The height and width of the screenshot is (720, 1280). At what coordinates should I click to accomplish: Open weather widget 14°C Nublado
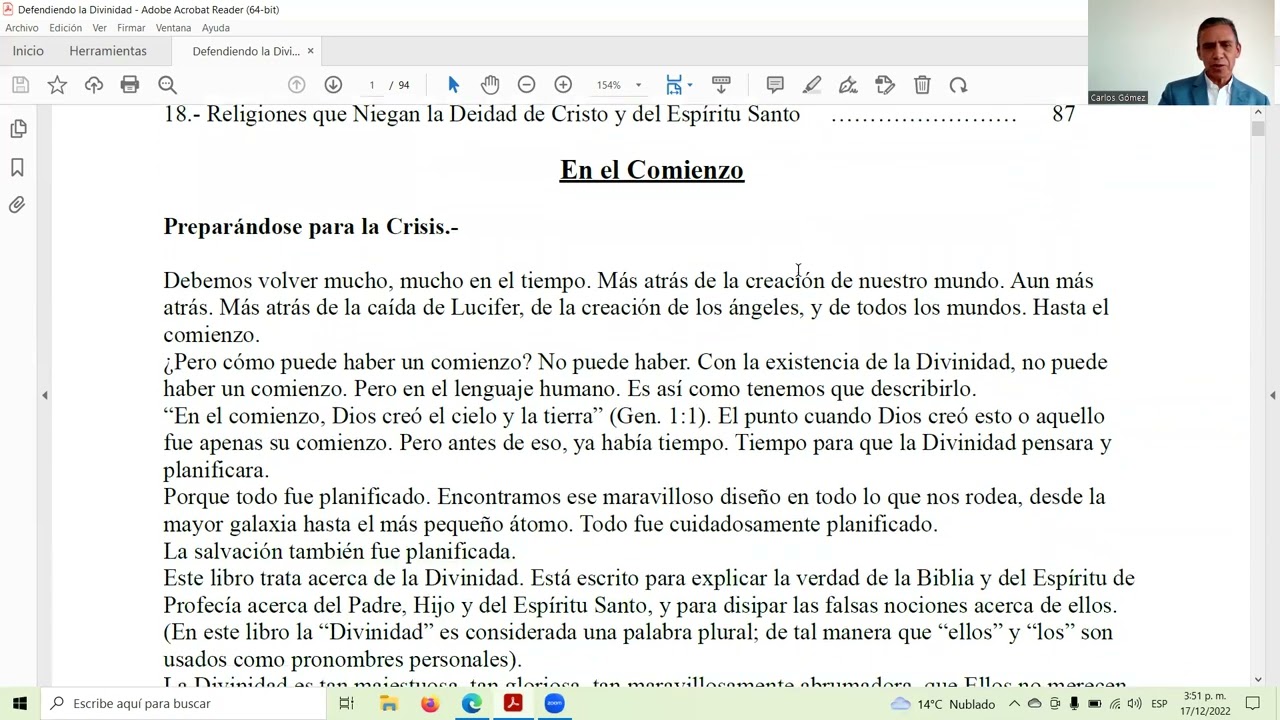[943, 703]
